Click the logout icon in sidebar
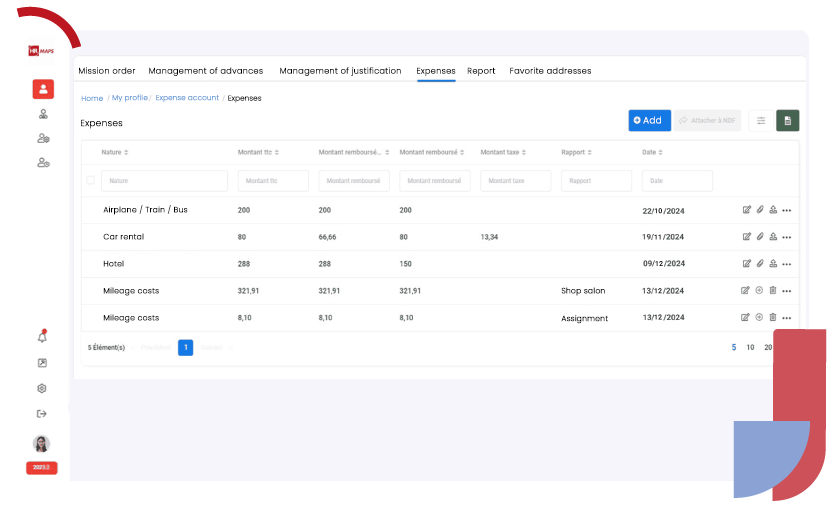The width and height of the screenshot is (832, 510). (42, 414)
